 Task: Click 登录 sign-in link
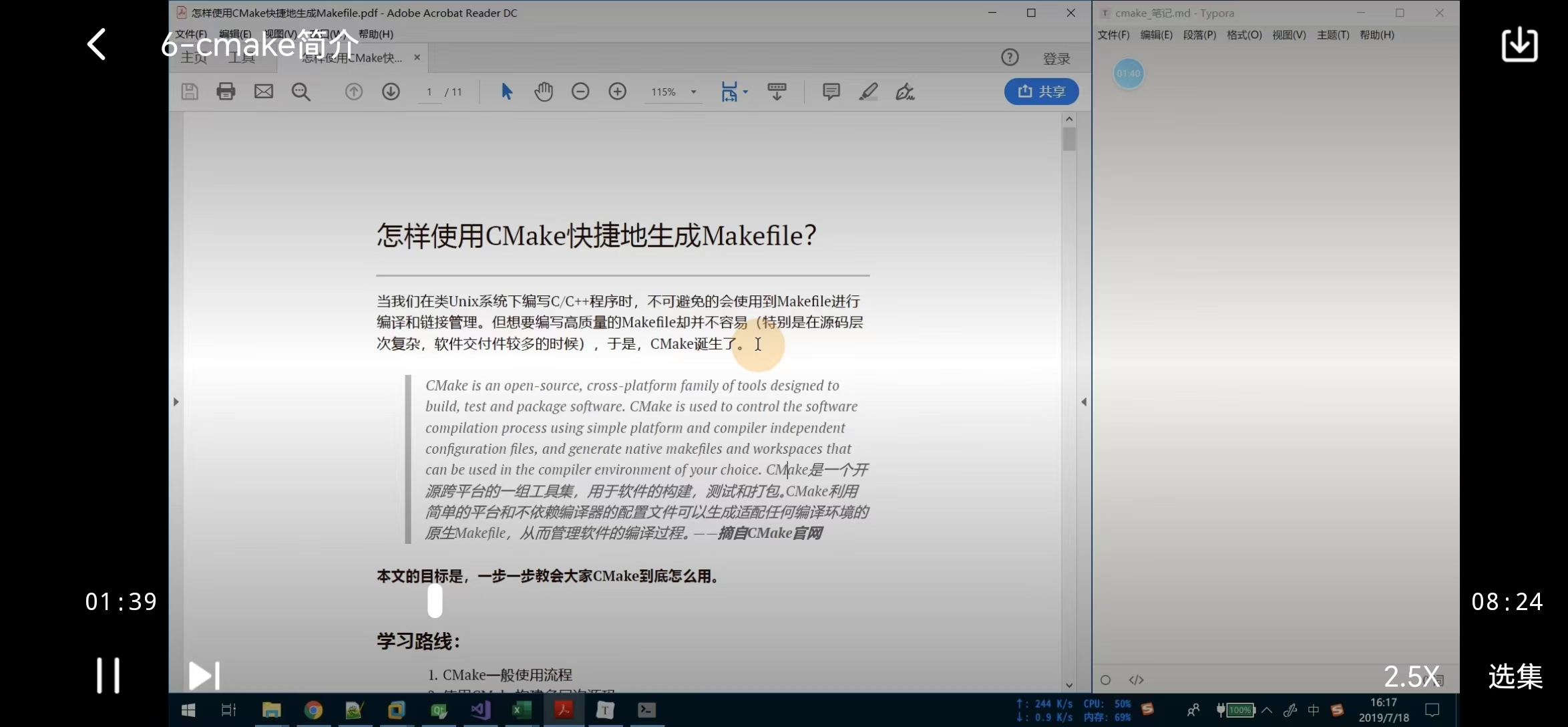(1056, 59)
